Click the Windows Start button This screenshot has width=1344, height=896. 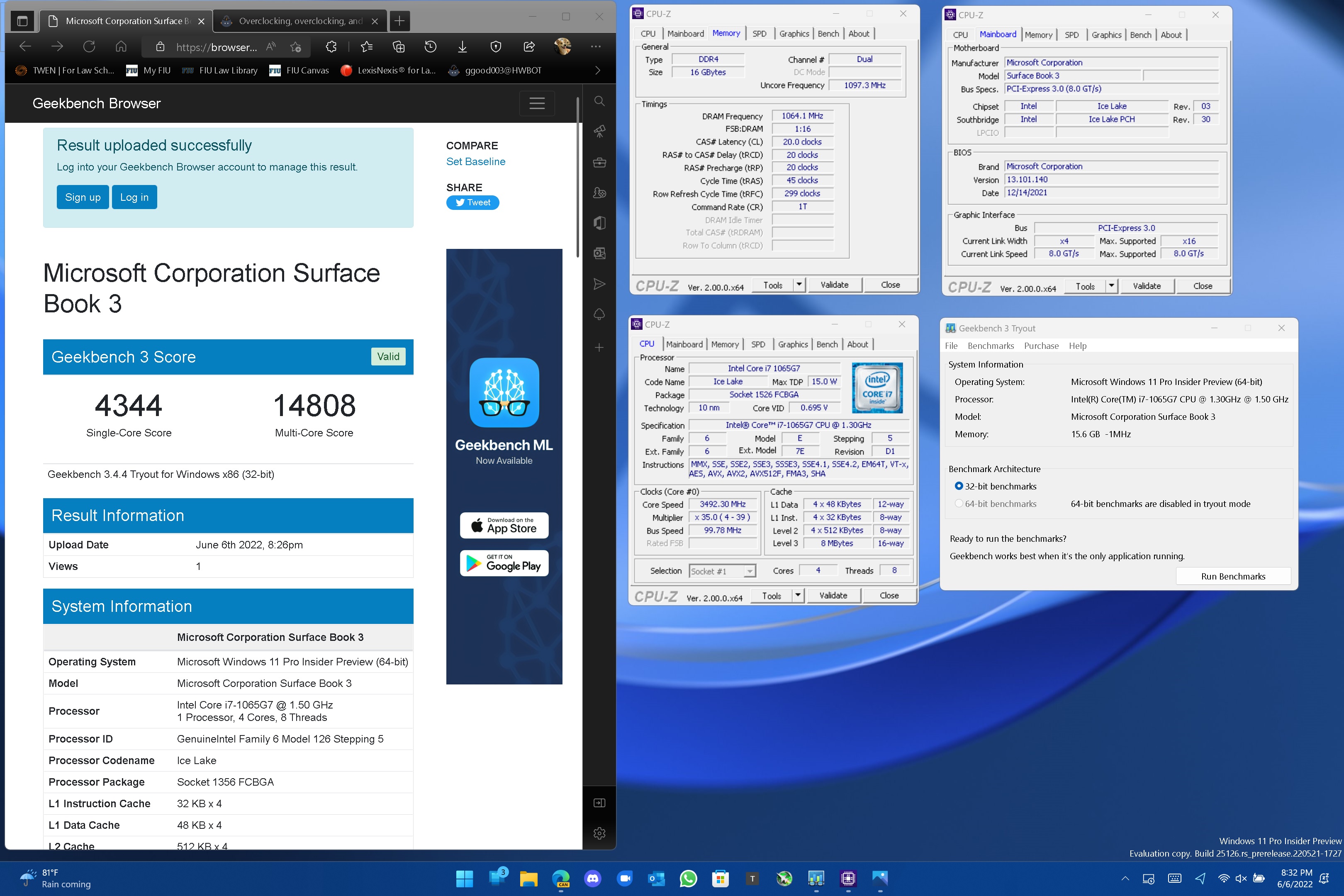(465, 878)
